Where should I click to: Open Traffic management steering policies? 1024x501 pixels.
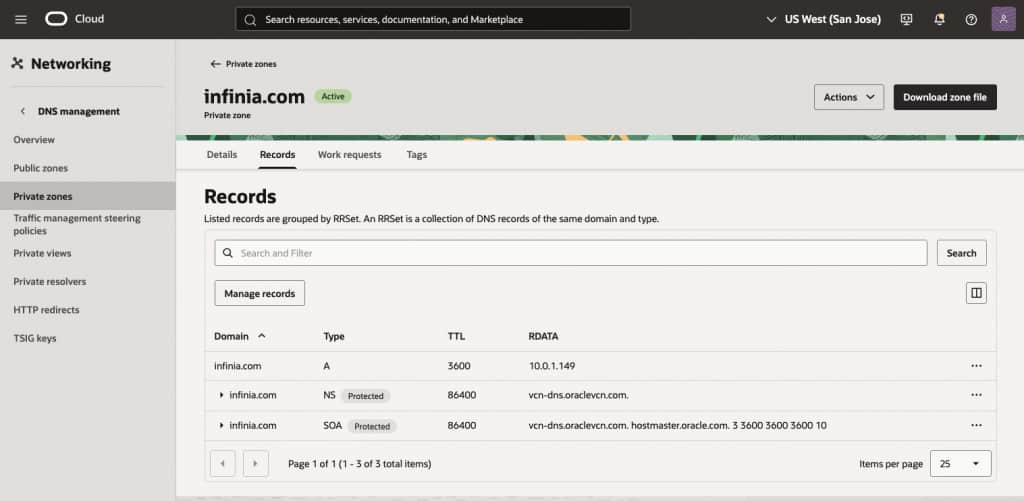[x=77, y=225]
